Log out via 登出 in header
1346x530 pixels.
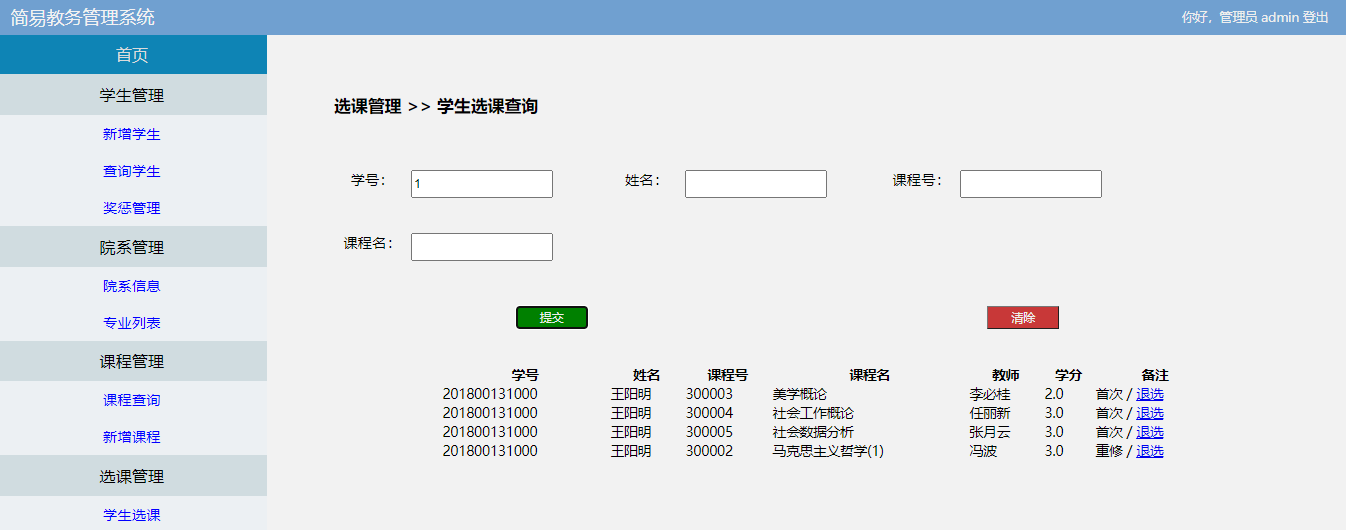(1316, 17)
